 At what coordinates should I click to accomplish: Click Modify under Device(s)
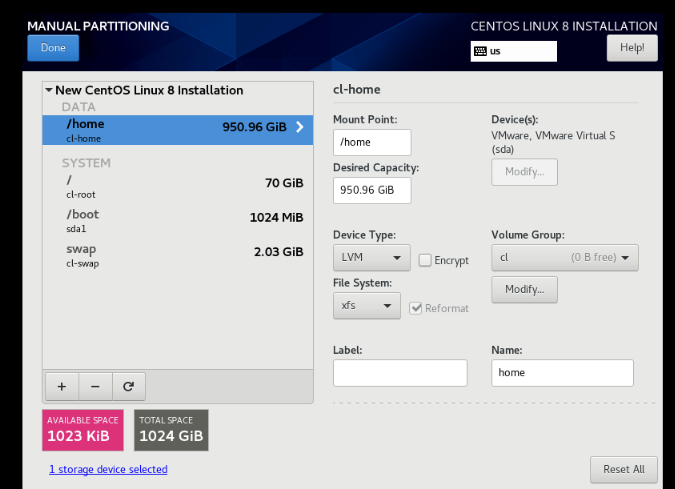524,172
